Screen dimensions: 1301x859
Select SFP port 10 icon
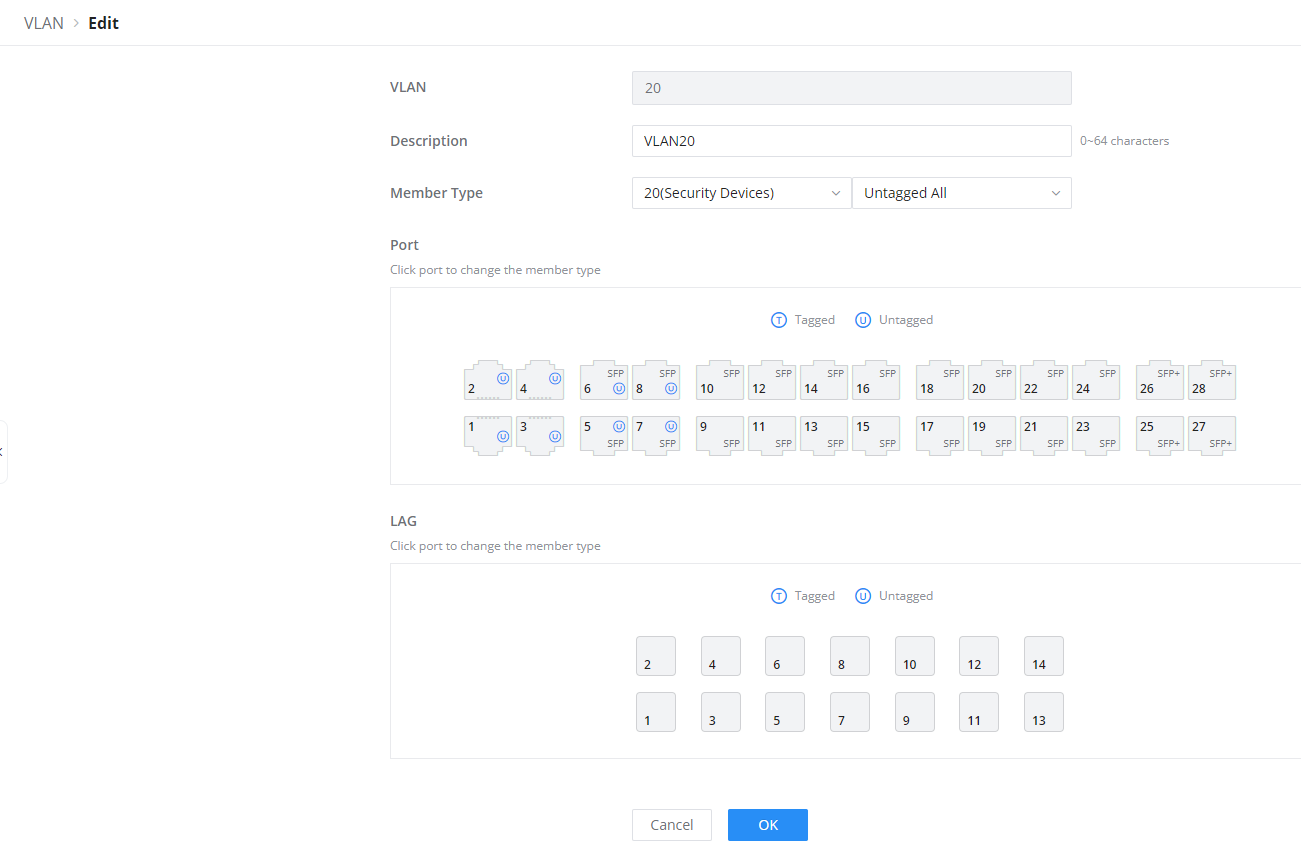pos(720,380)
